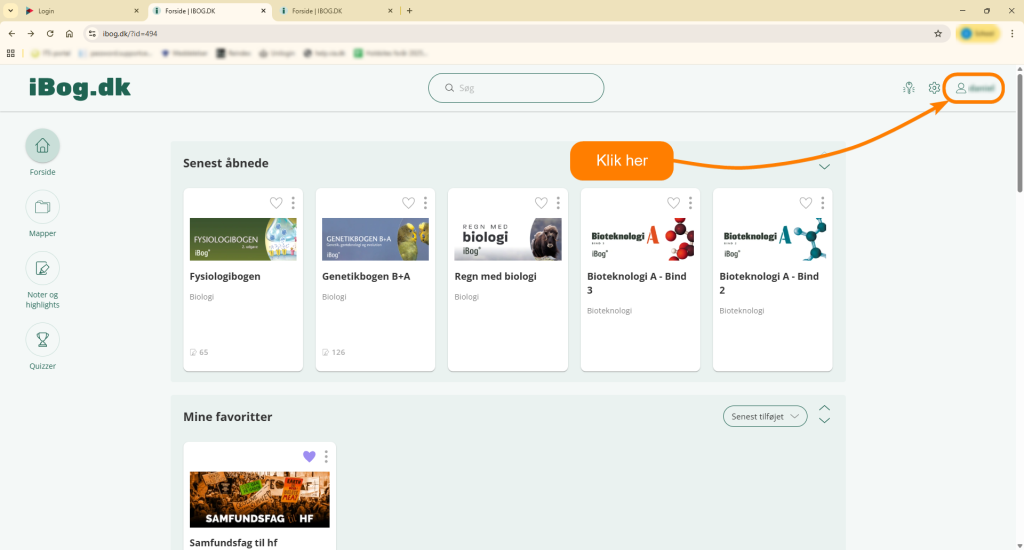Image resolution: width=1024 pixels, height=550 pixels.
Task: Open three-dot menu on Regn med biologi card
Action: (x=557, y=203)
